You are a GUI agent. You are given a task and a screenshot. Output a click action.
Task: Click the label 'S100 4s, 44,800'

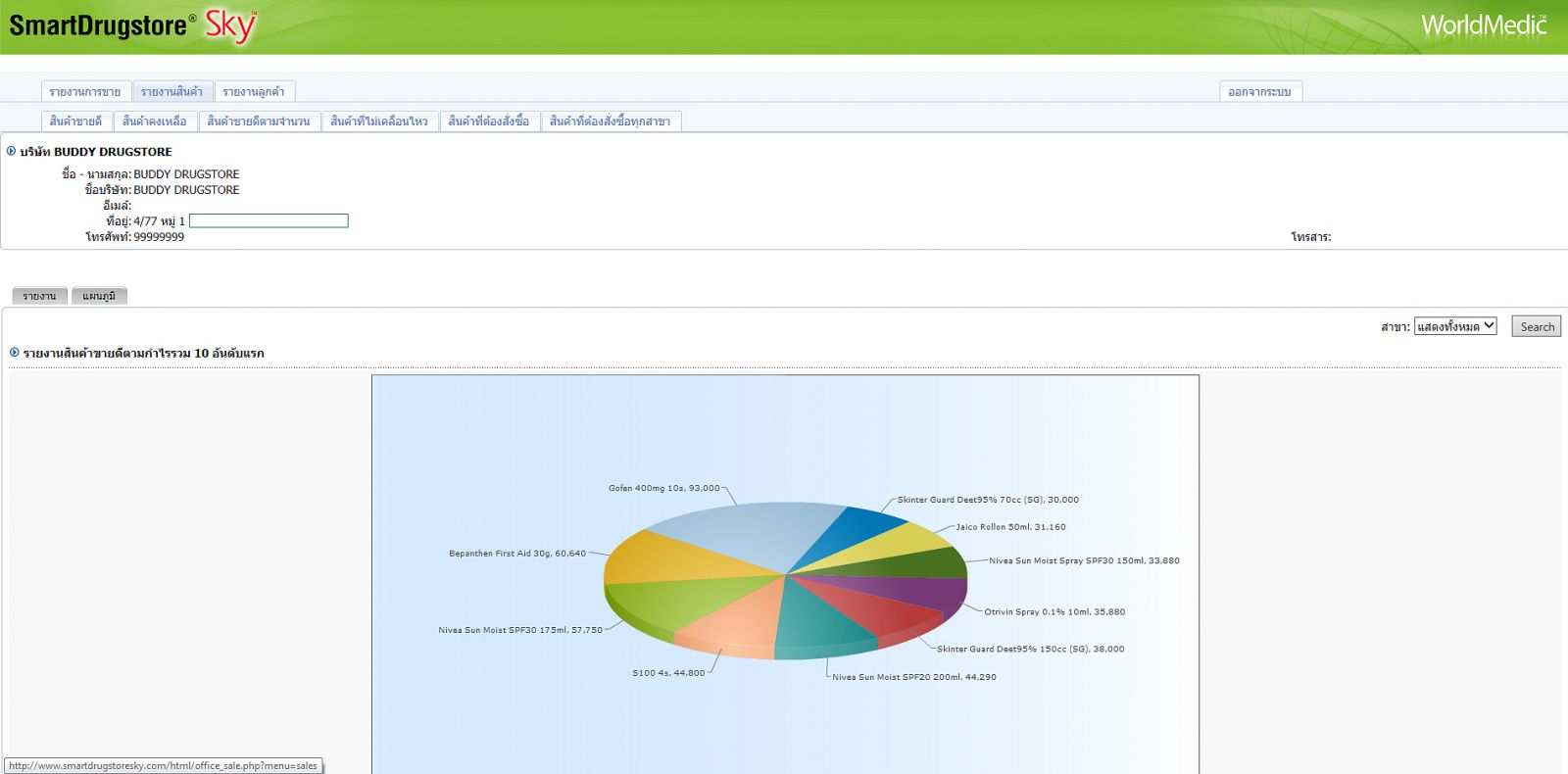point(668,673)
